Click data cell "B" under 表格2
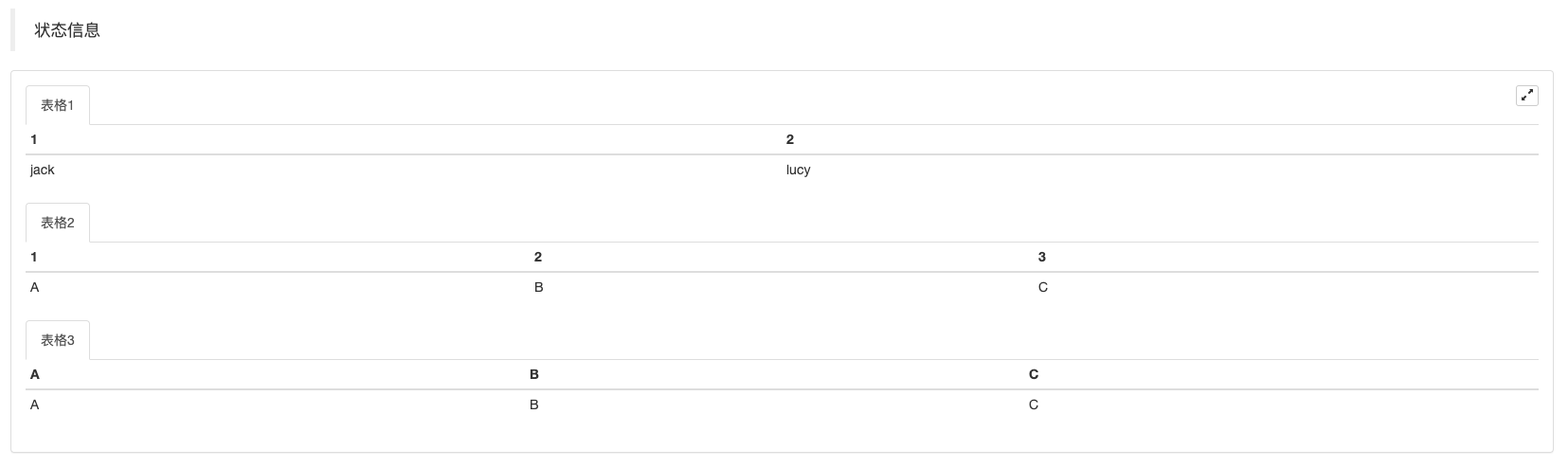 coord(539,288)
